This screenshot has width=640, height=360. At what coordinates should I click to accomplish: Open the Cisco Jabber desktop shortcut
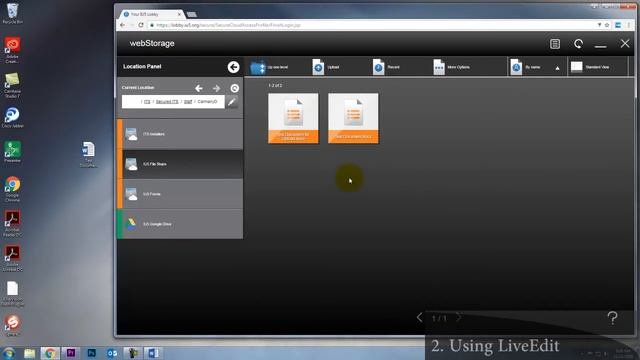click(x=12, y=118)
